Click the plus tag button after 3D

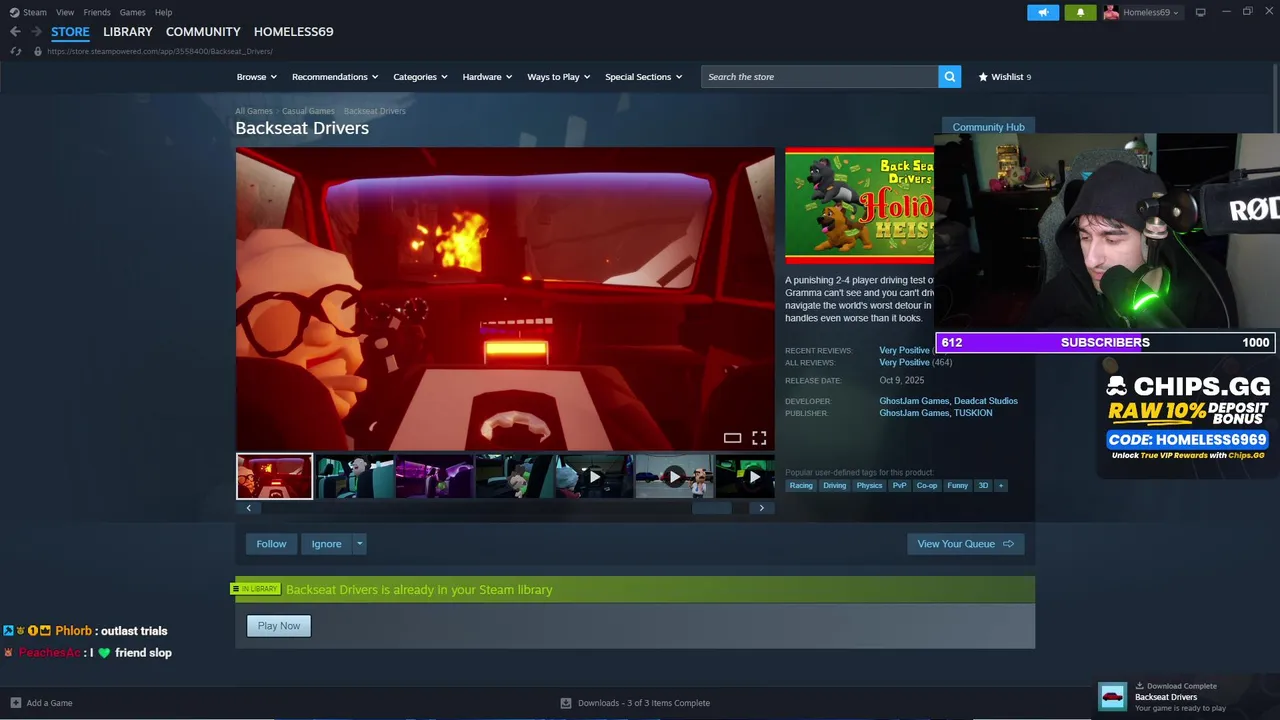tap(1000, 485)
